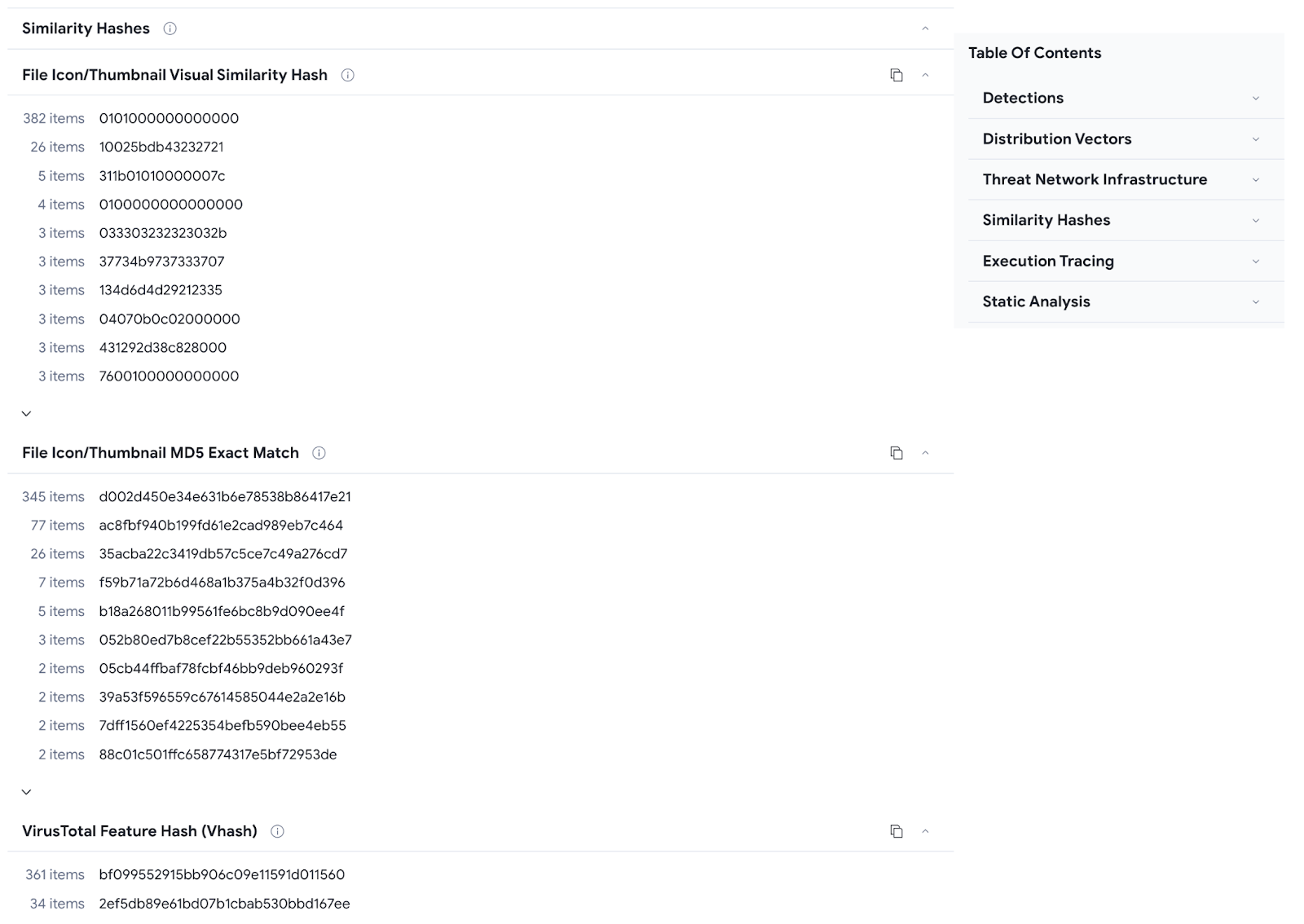This screenshot has width=1304, height=924.
Task: Show more MD5 Exact Match entries
Action: pyautogui.click(x=26, y=792)
